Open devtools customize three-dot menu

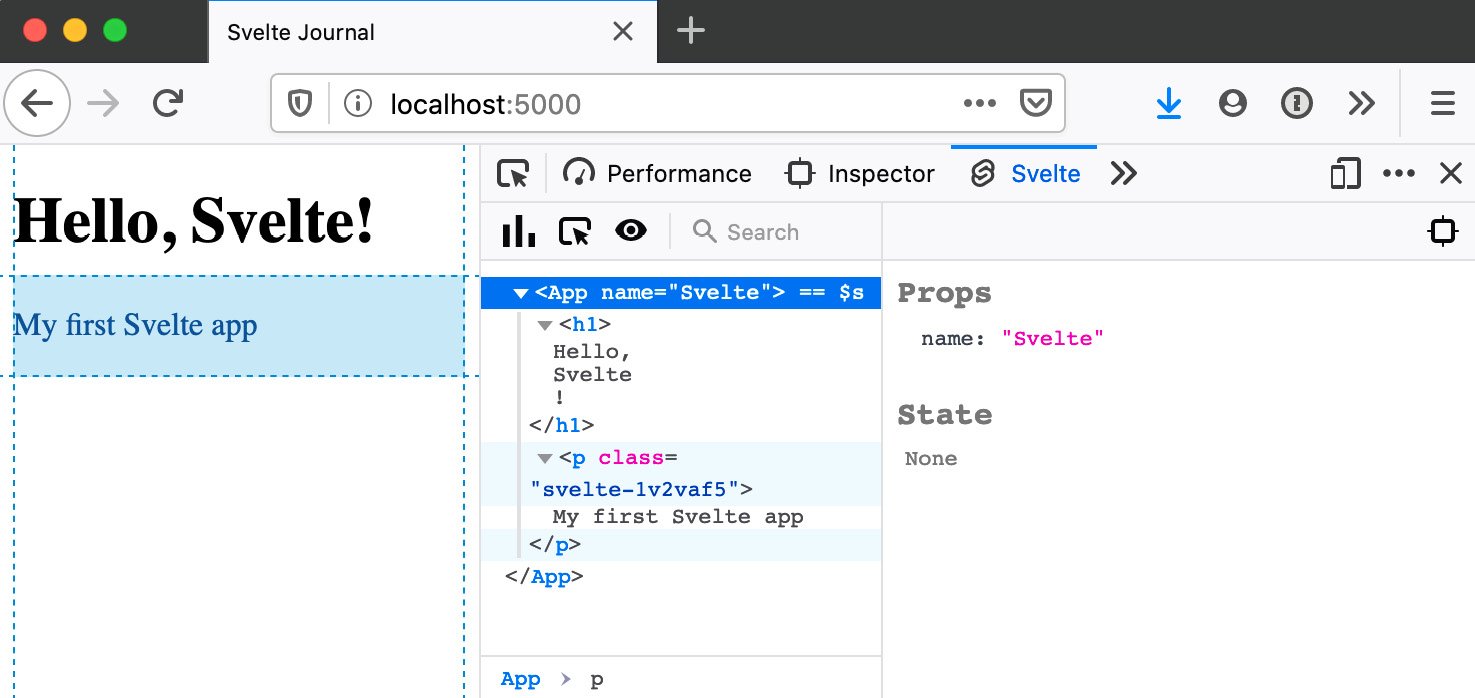tap(1399, 174)
